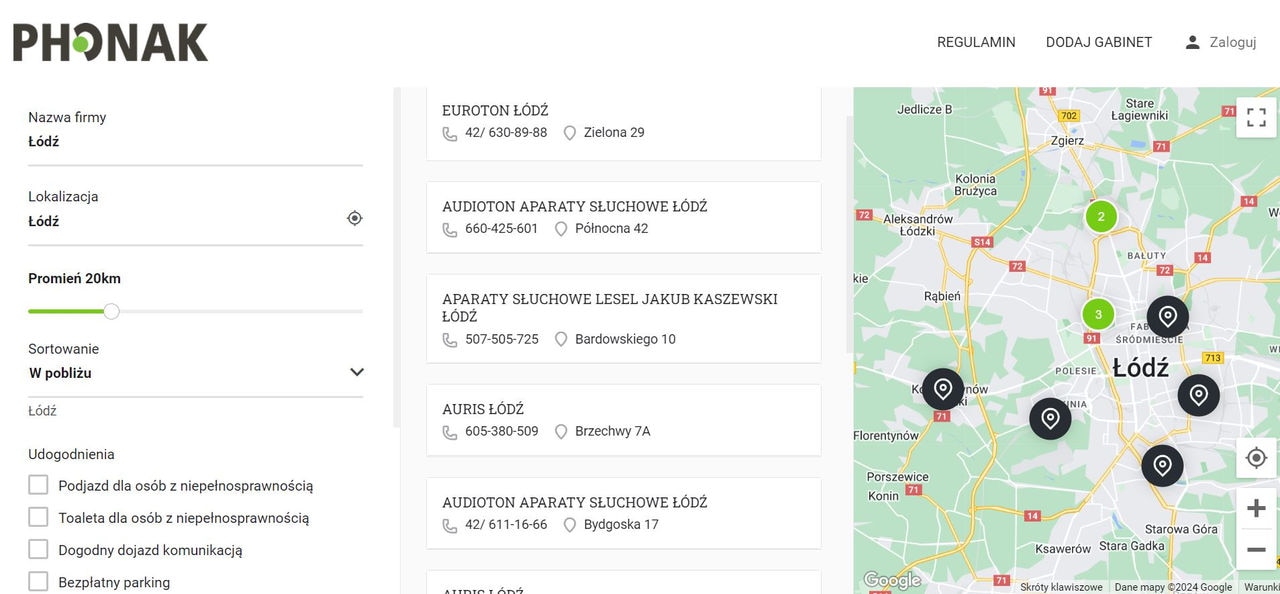Open the EUROTON ŁÓDŹ listing
The image size is (1280, 594).
[x=495, y=110]
